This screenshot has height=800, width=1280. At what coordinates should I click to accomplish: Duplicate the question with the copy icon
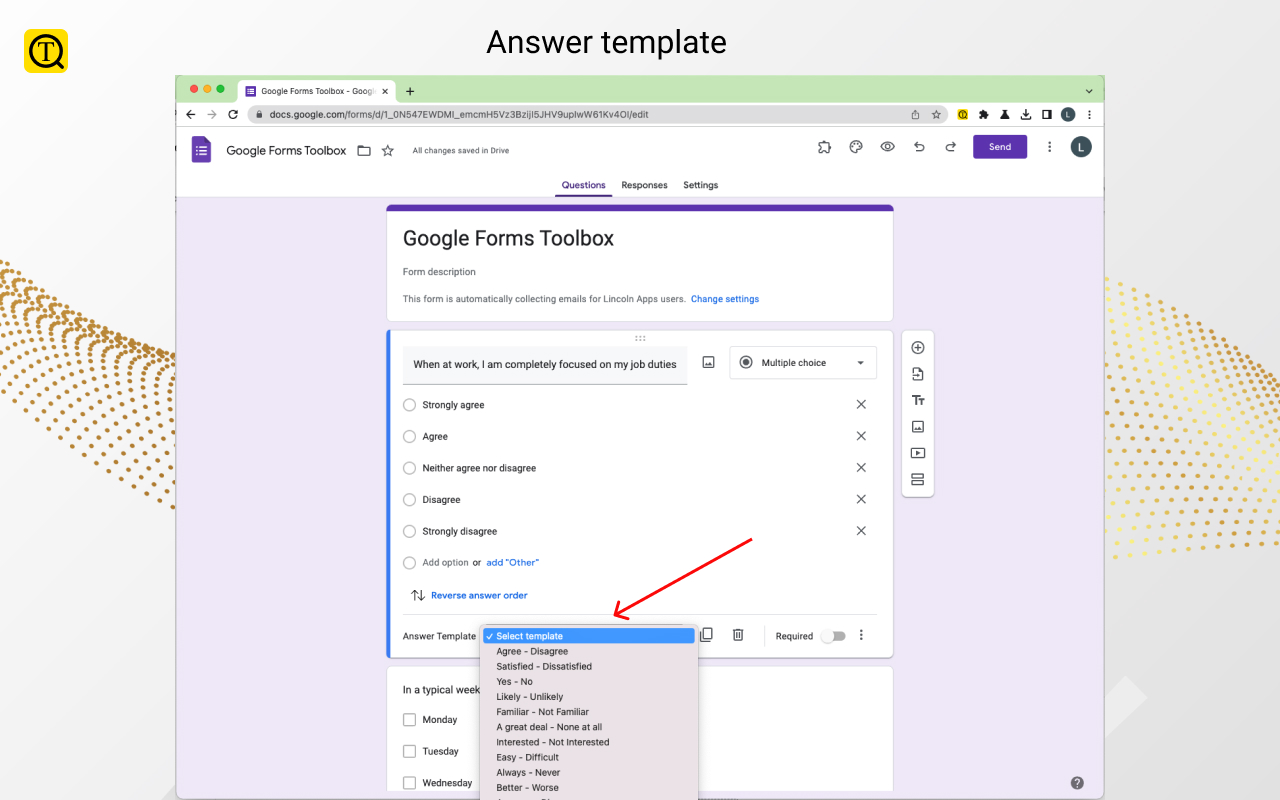tap(706, 635)
